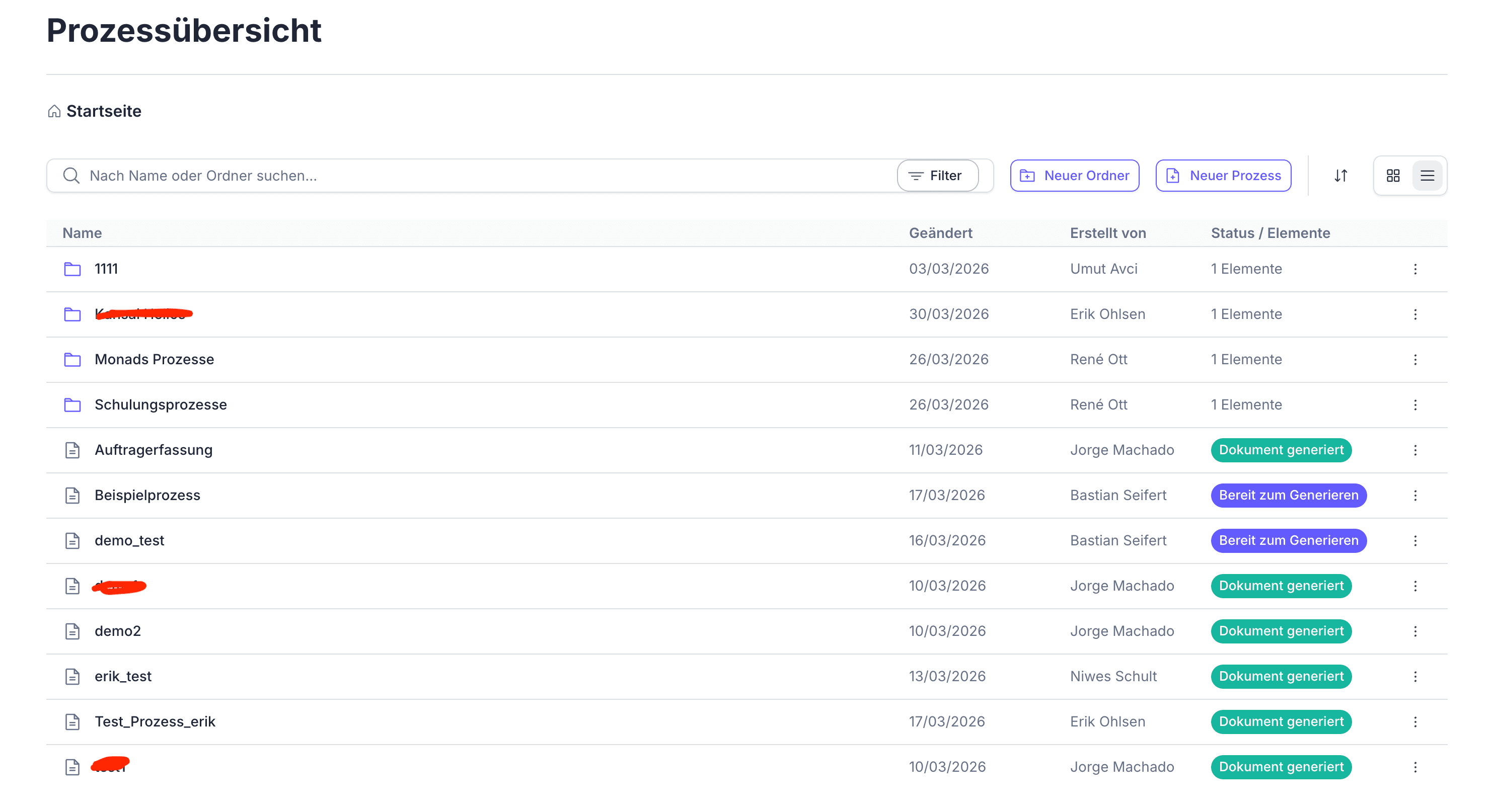Click the search magnifier icon

71,176
